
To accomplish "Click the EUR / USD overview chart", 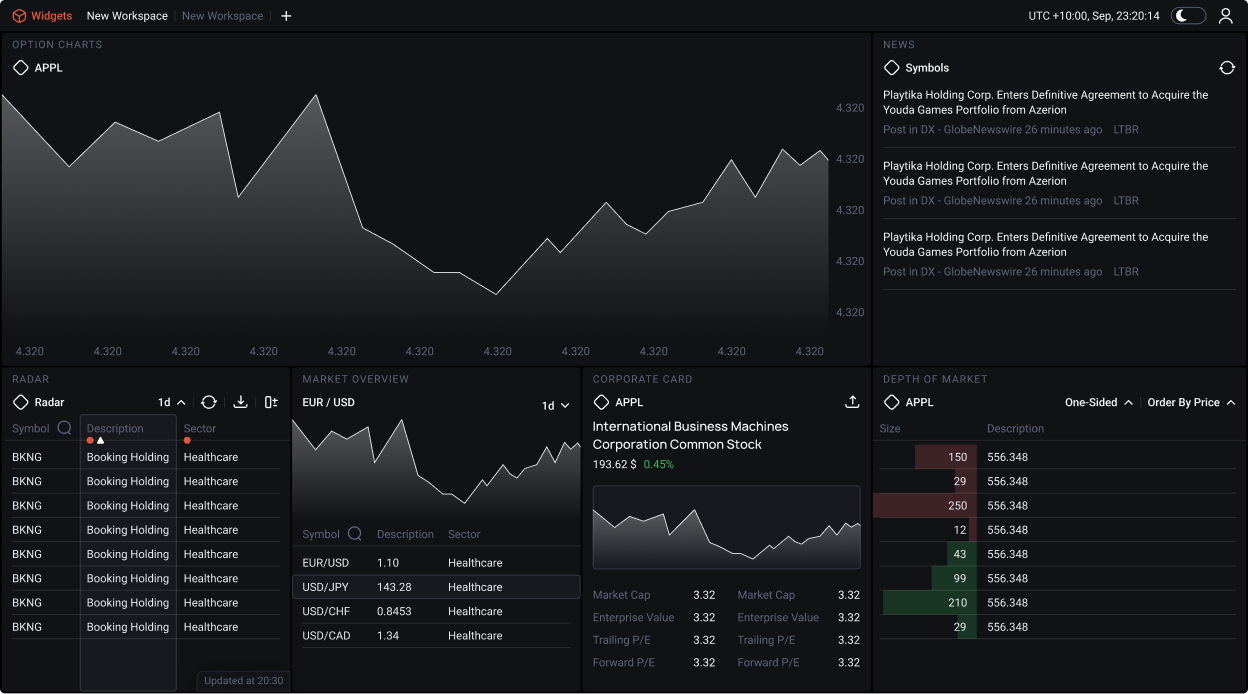I will (x=436, y=468).
